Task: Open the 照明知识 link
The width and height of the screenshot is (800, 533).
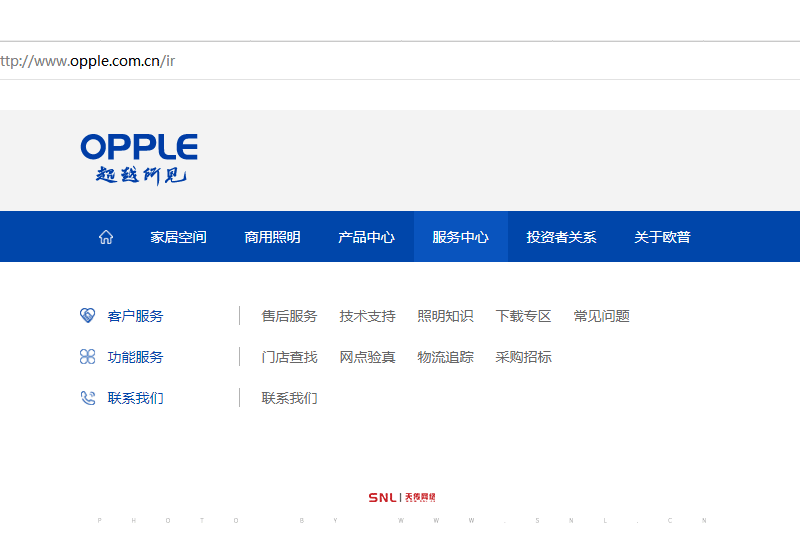Action: [x=445, y=316]
